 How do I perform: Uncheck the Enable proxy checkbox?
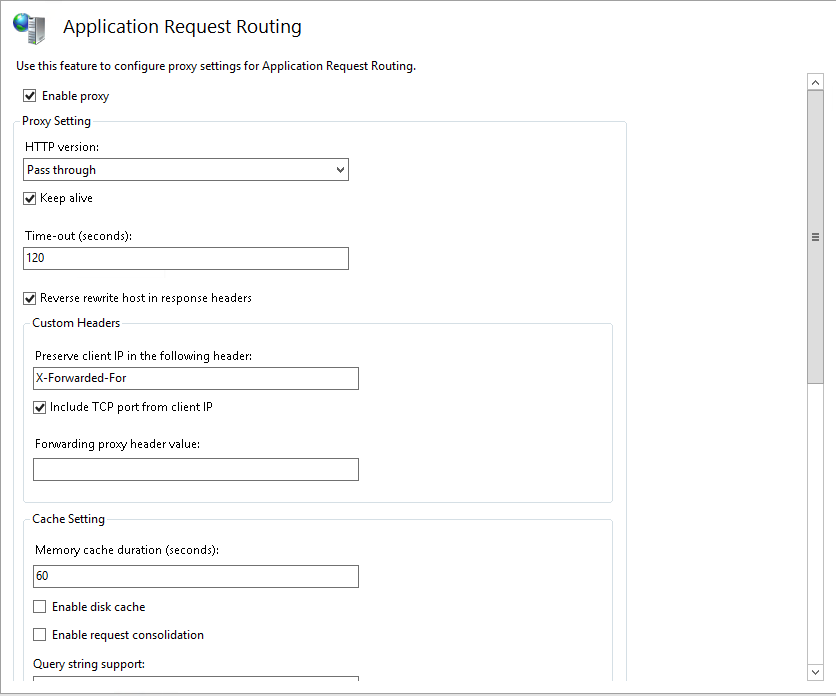click(29, 95)
